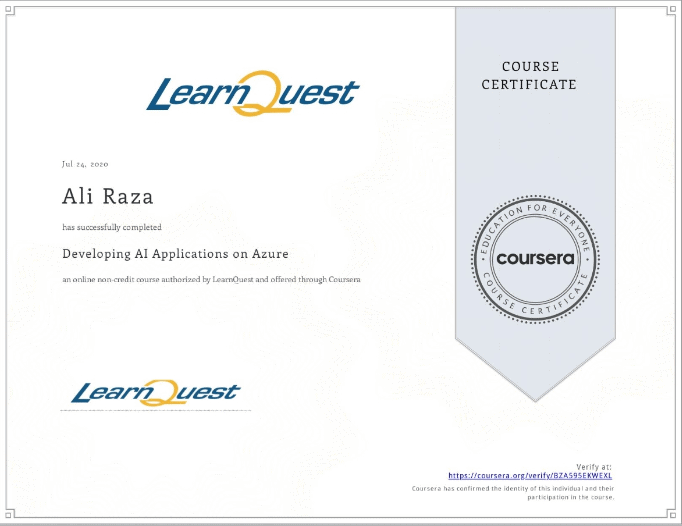Click 'Coursera has confirmed the identity' note
Image resolution: width=682 pixels, height=526 pixels.
click(513, 493)
